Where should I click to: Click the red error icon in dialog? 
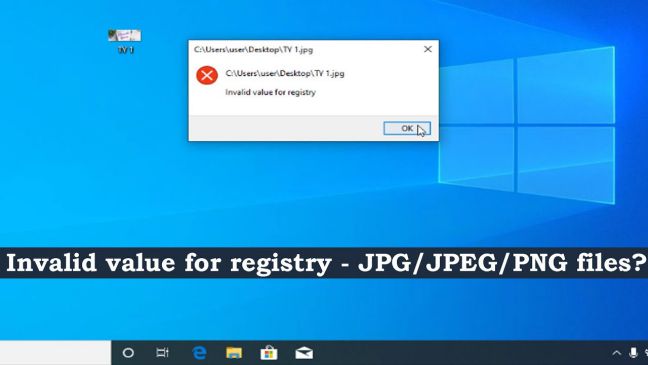(207, 75)
